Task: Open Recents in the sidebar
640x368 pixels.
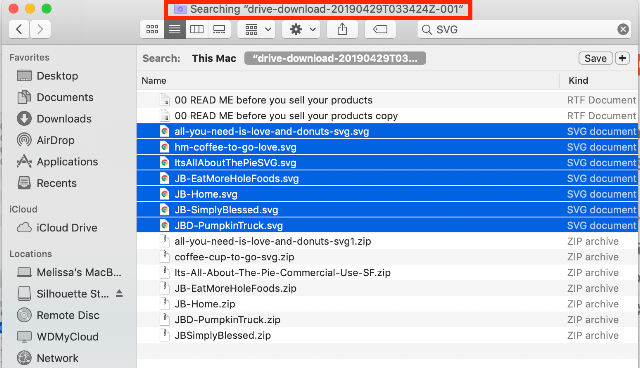Action: [x=47, y=183]
